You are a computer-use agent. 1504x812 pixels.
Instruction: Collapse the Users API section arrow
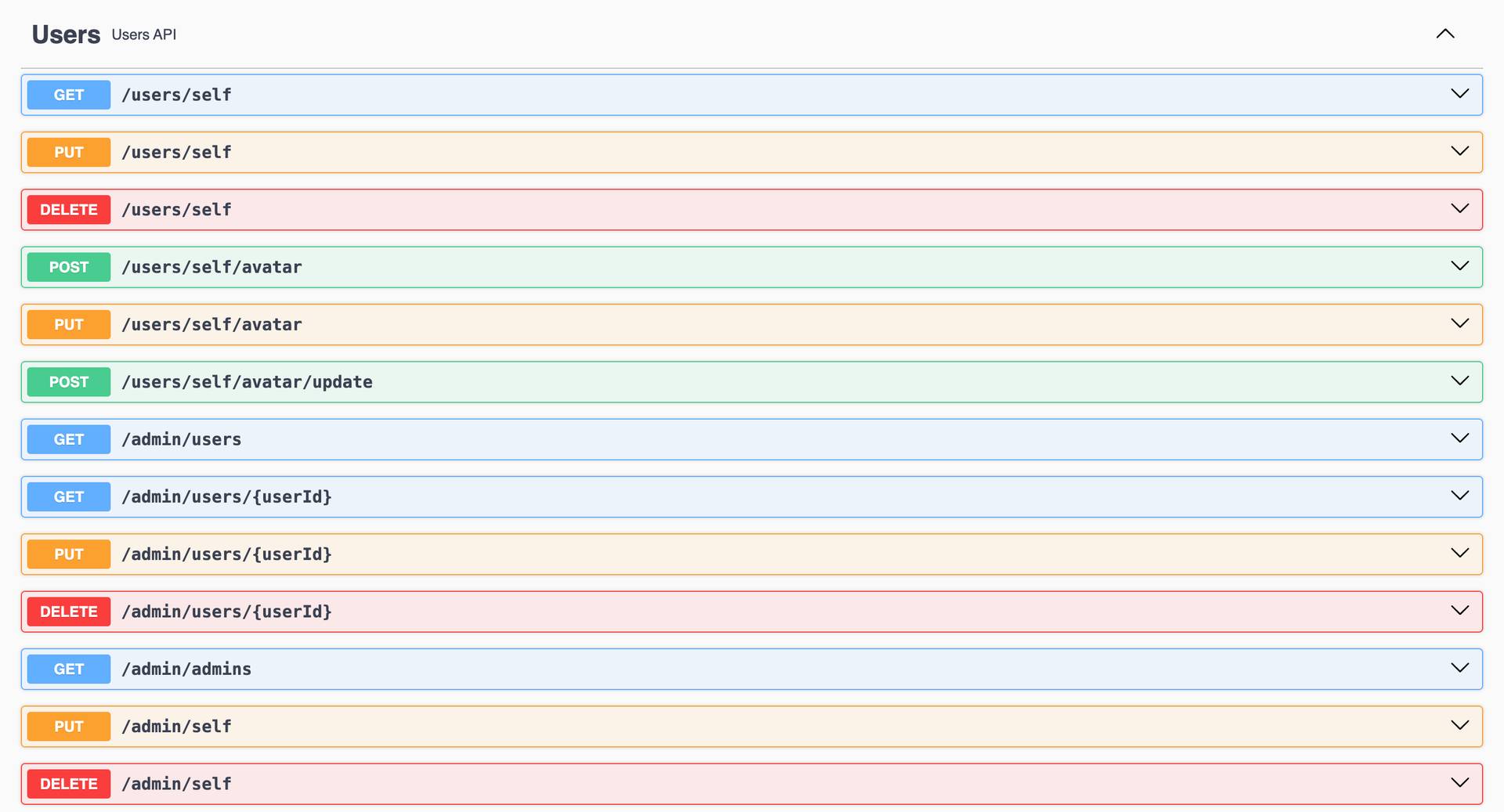pyautogui.click(x=1444, y=34)
